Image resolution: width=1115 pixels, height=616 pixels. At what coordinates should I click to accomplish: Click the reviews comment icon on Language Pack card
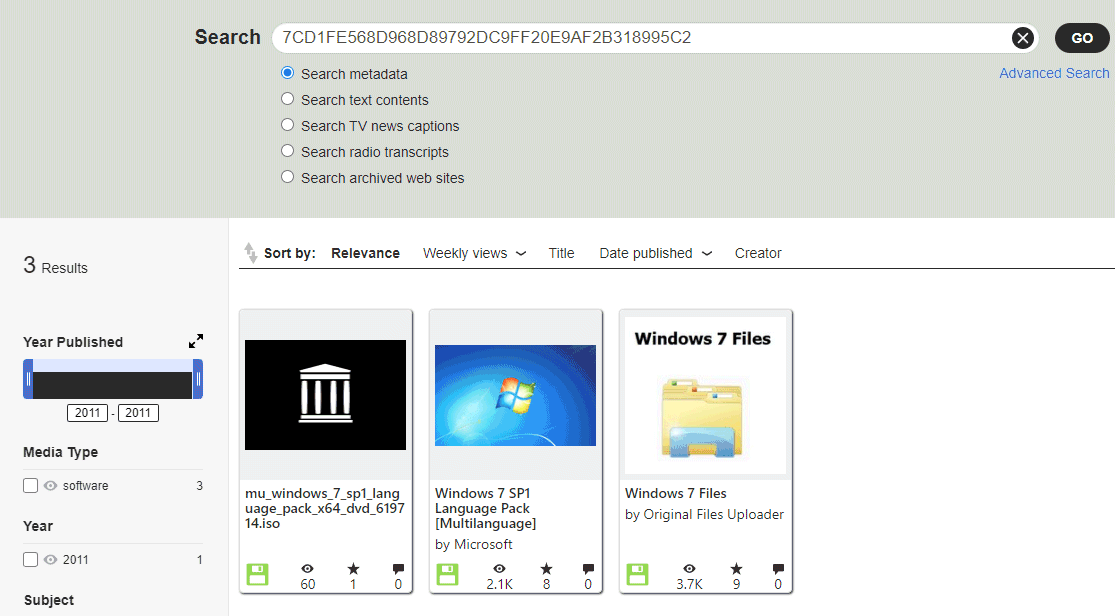(x=588, y=569)
